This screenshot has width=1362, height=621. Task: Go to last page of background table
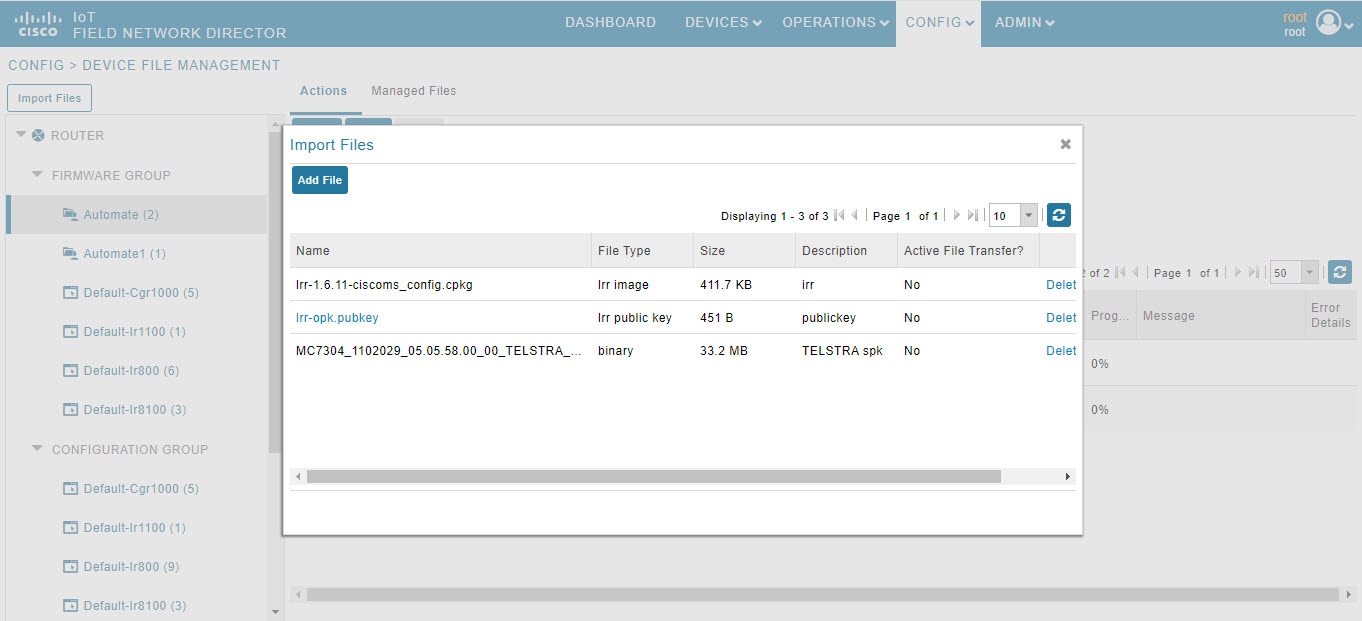point(1254,273)
